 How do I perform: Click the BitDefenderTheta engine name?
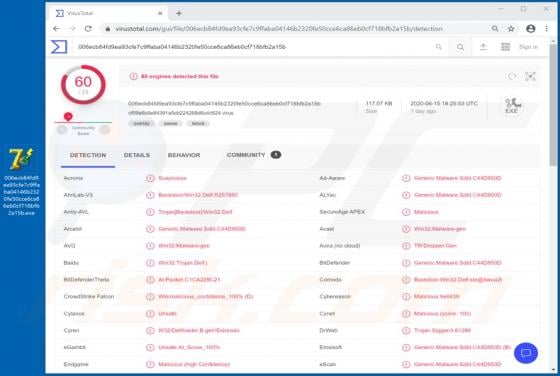tap(86, 280)
